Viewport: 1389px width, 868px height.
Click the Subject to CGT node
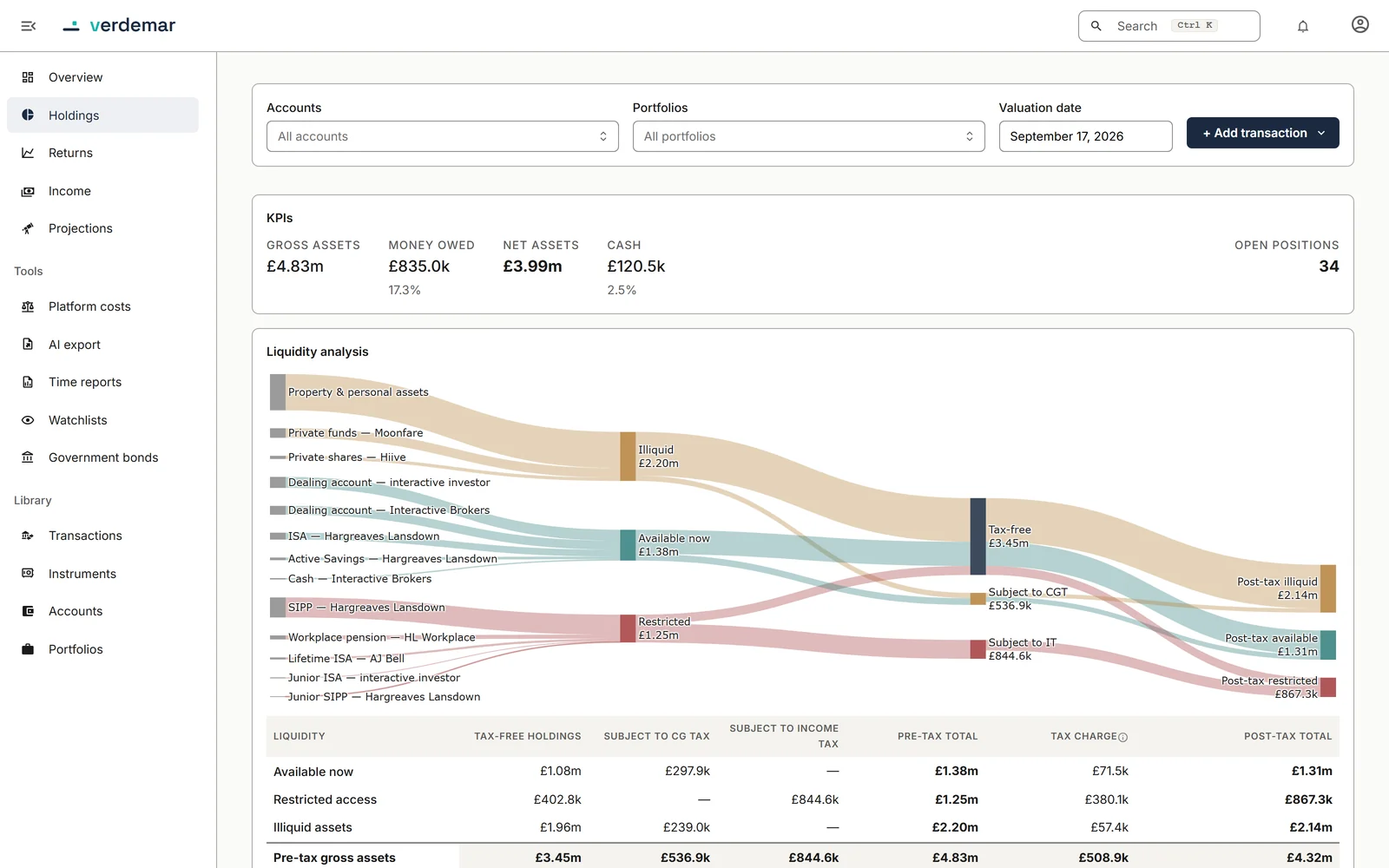click(978, 599)
